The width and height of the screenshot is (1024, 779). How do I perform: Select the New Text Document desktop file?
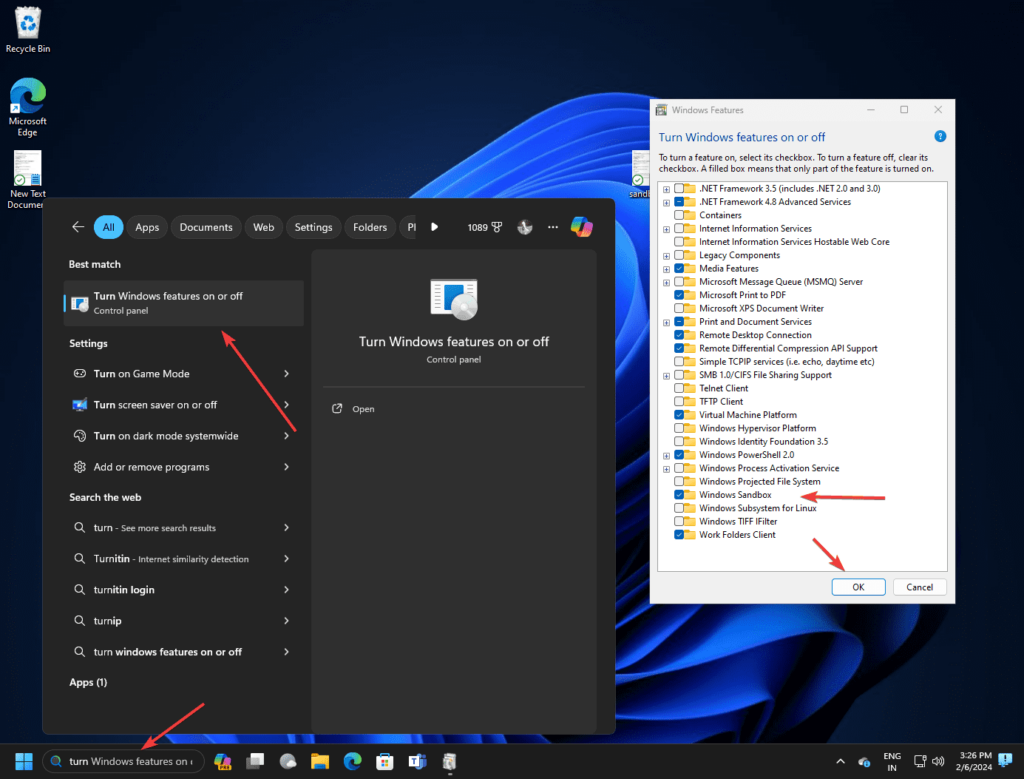pyautogui.click(x=27, y=180)
